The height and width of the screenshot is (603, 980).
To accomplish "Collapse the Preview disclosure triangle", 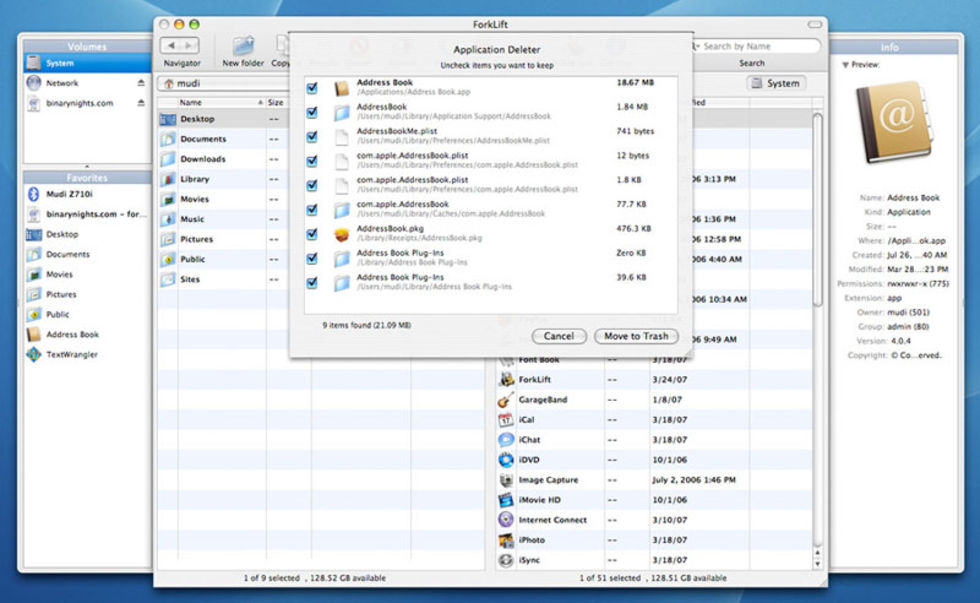I will click(845, 64).
